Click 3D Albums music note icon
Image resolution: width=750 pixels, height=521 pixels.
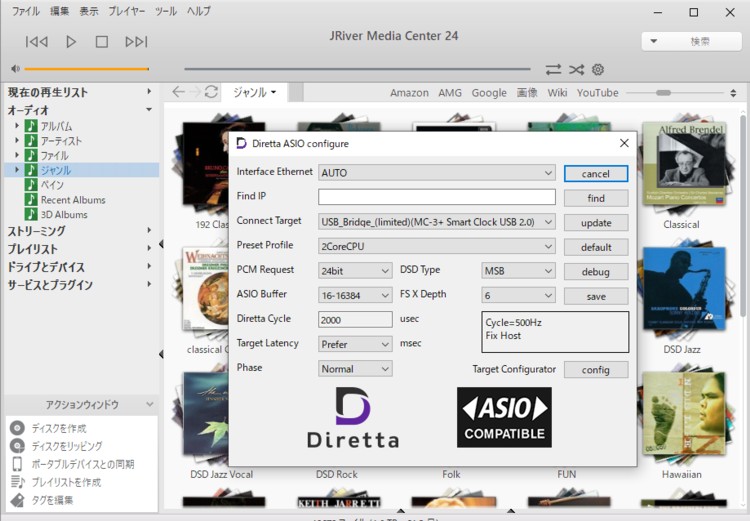click(x=31, y=214)
